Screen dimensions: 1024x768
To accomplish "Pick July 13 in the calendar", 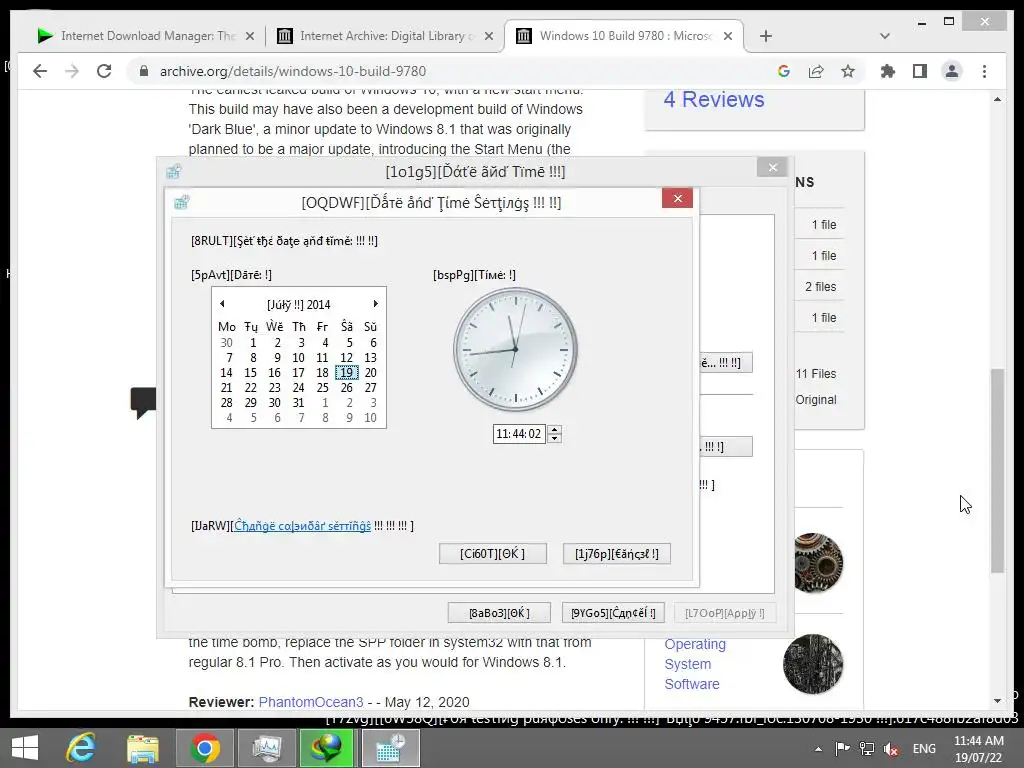I will 370,357.
